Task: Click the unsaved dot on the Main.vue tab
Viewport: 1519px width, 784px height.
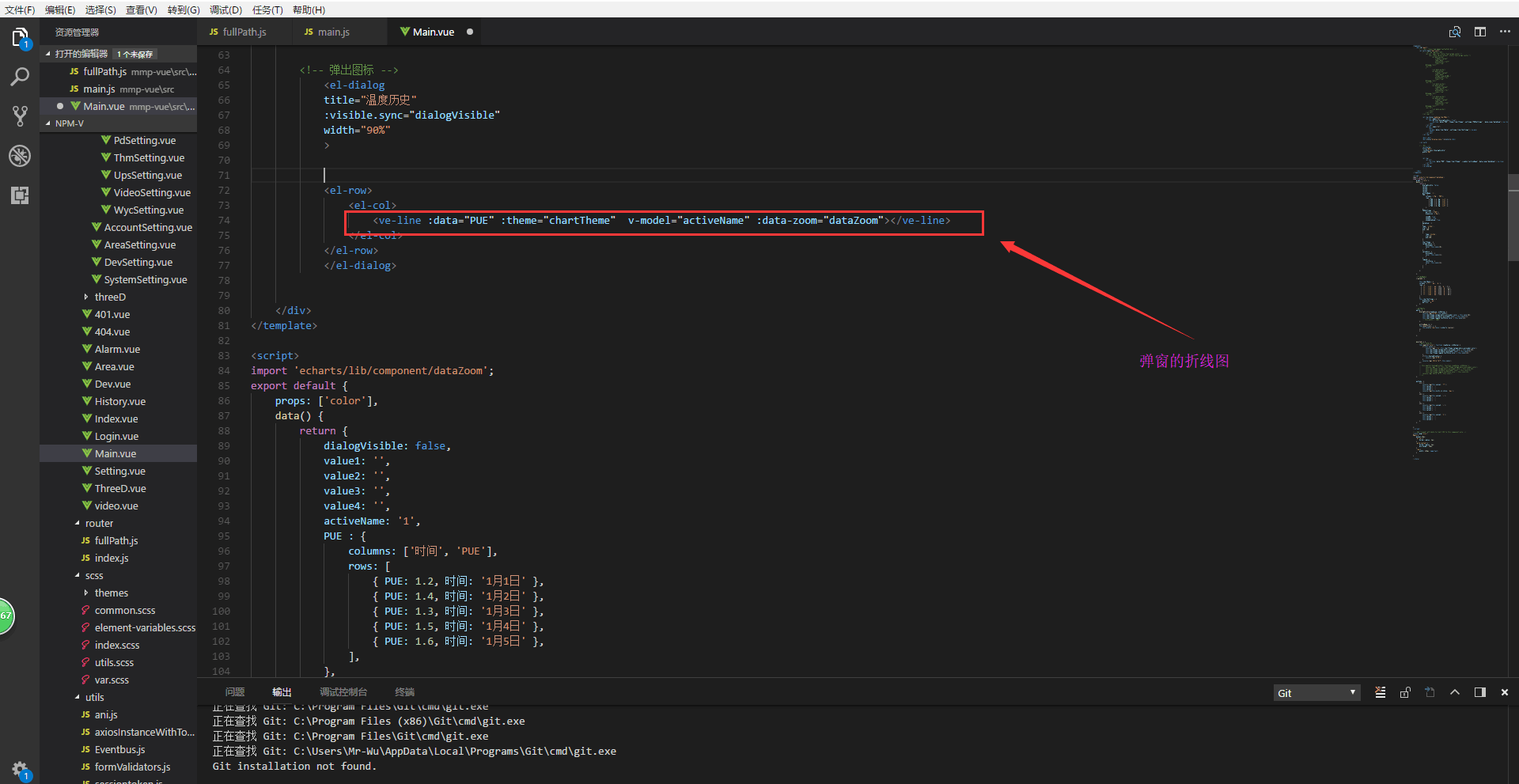Action: pos(470,32)
